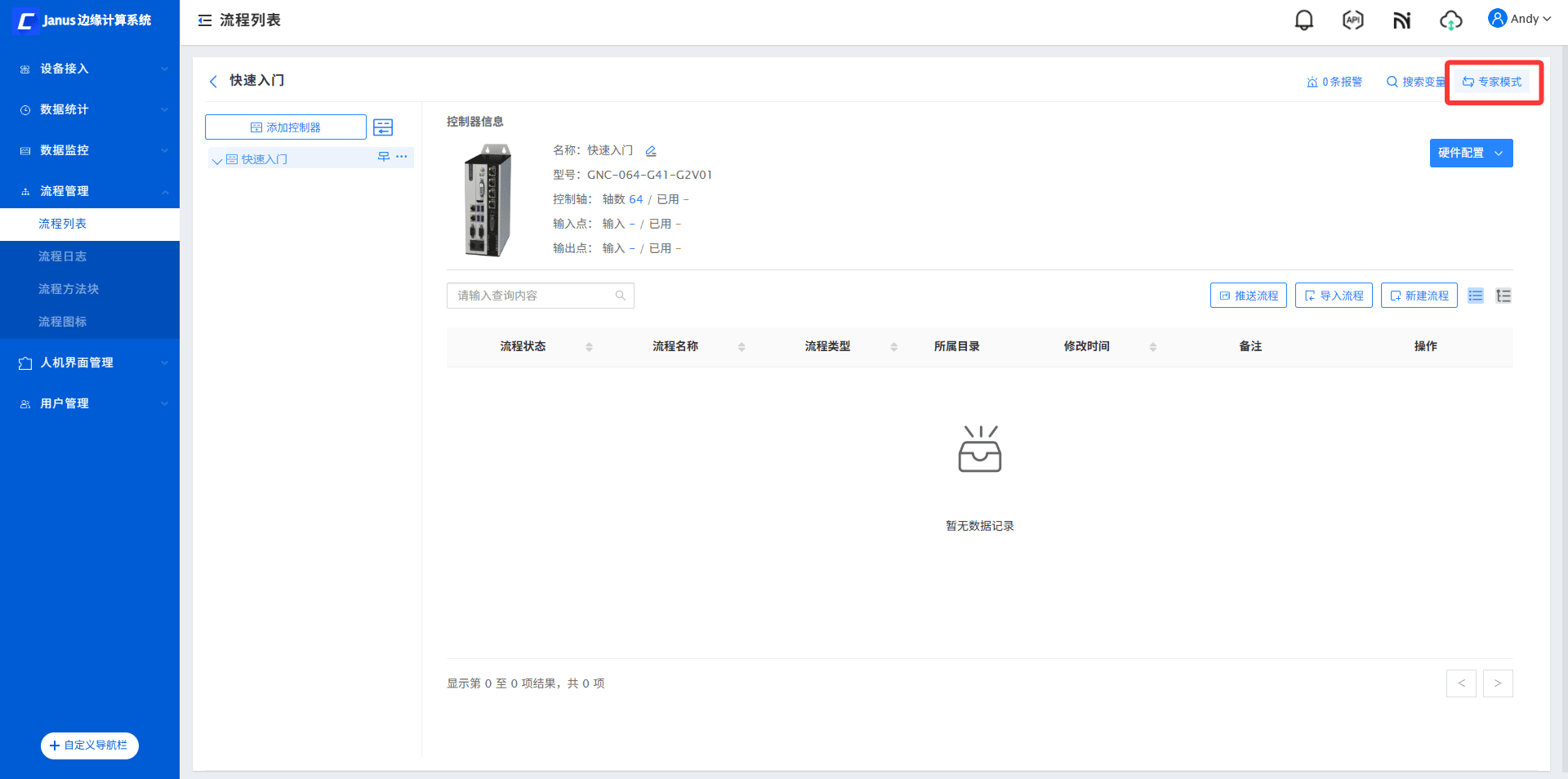
Task: Click the back arrow beside 快速入门
Action: coord(213,81)
